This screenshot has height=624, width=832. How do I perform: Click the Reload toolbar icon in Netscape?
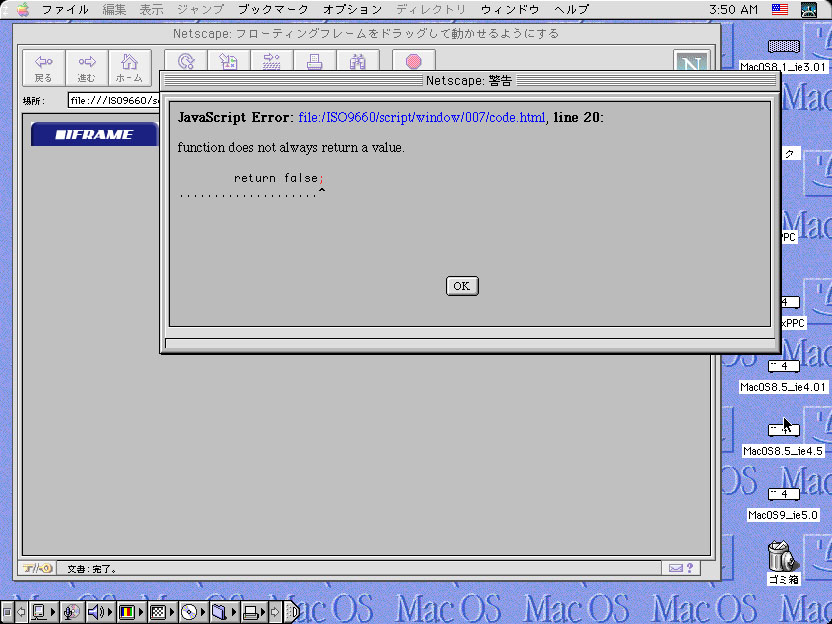186,60
